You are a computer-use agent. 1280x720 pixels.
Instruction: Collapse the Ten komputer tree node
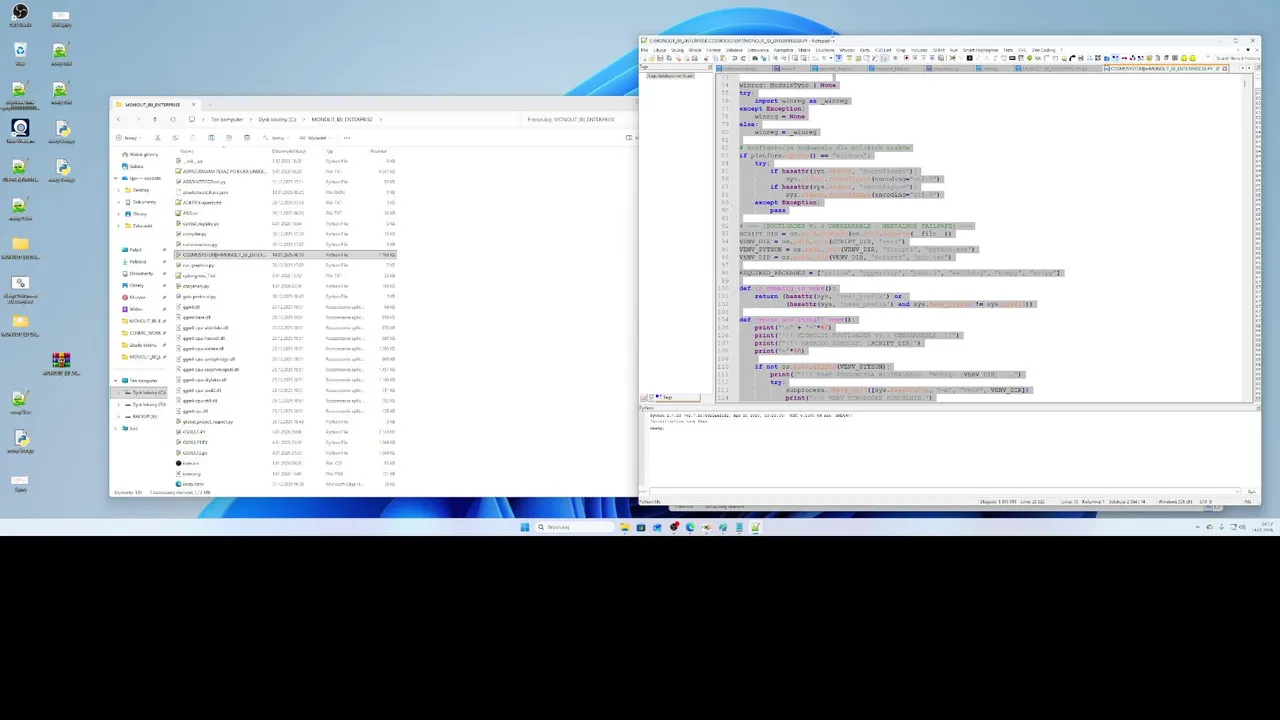coord(117,381)
